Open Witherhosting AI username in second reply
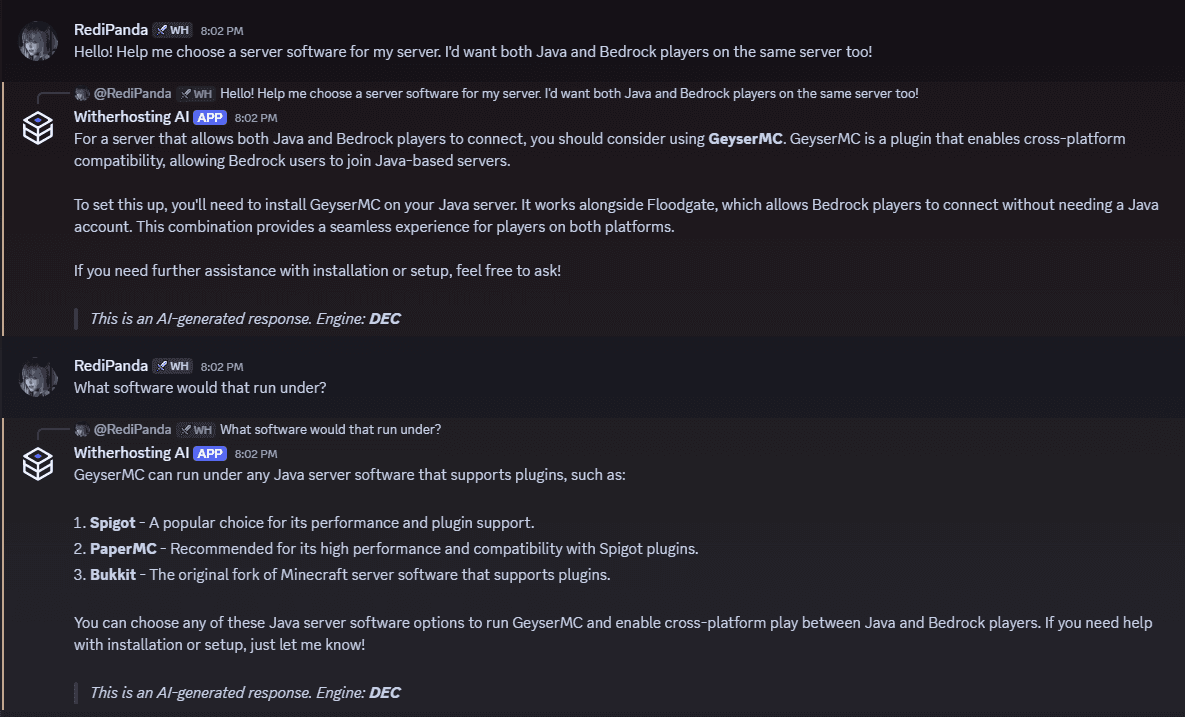 coord(131,453)
